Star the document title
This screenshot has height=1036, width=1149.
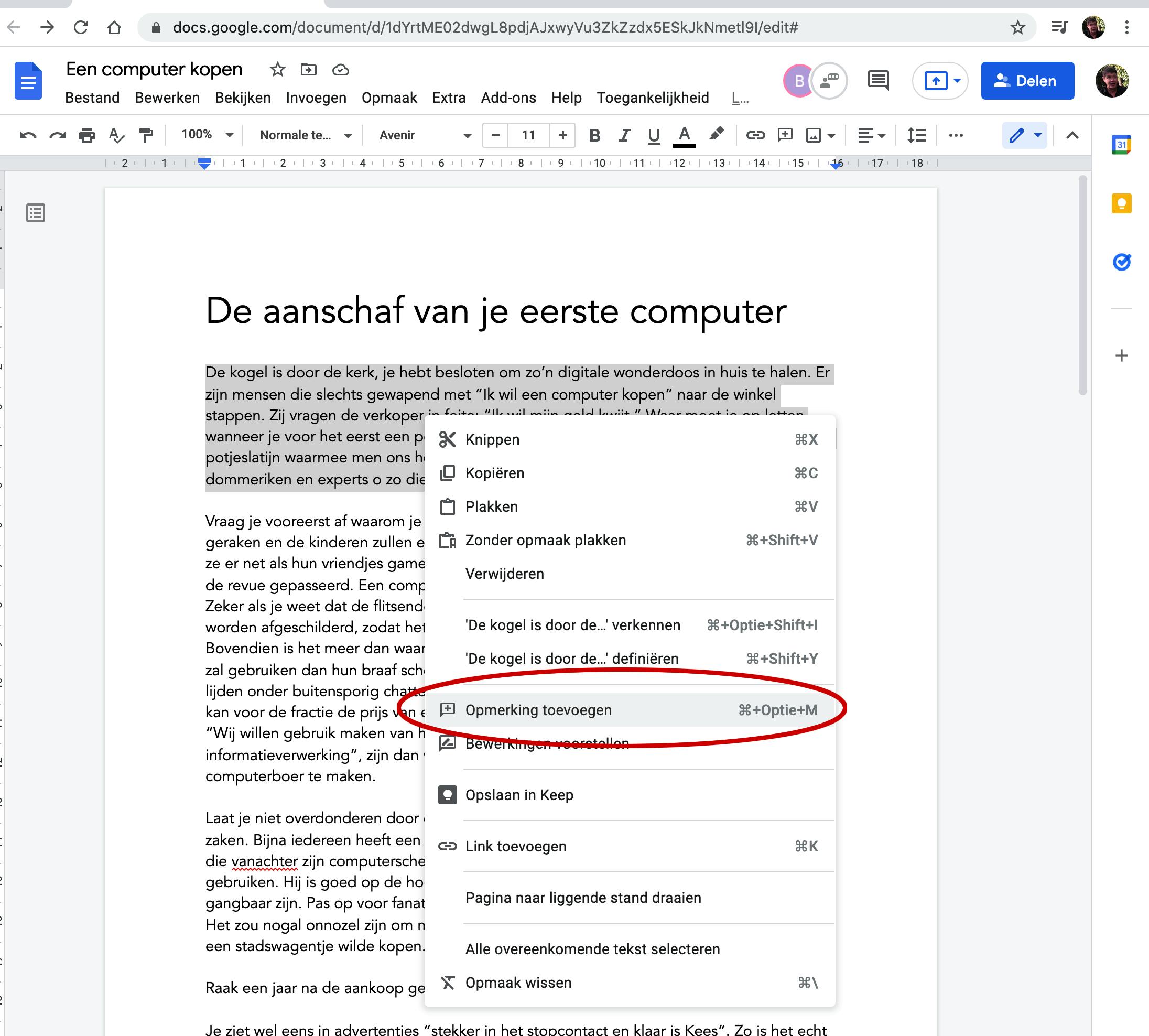[x=277, y=69]
